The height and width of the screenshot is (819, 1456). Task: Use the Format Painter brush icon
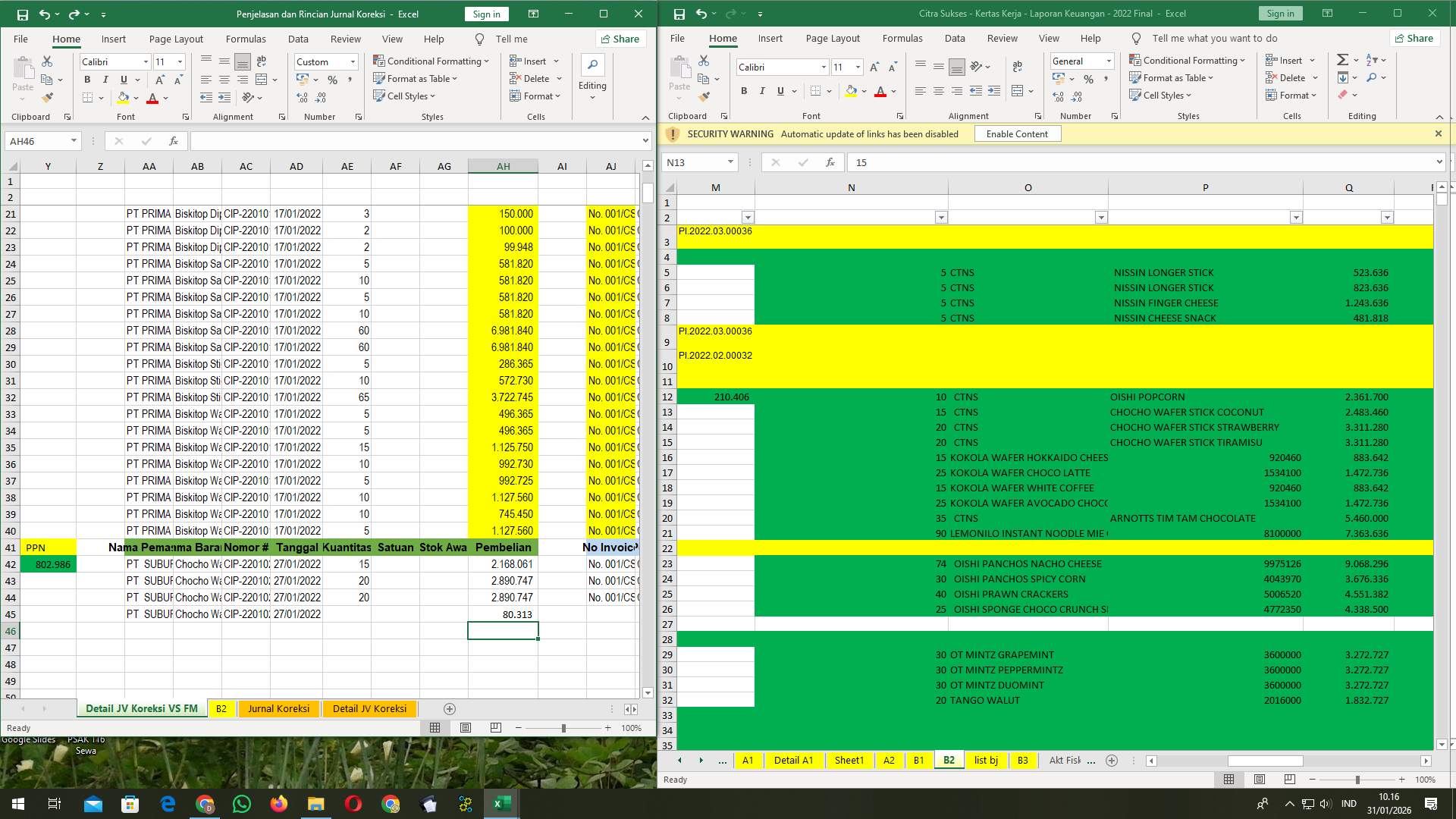point(48,97)
